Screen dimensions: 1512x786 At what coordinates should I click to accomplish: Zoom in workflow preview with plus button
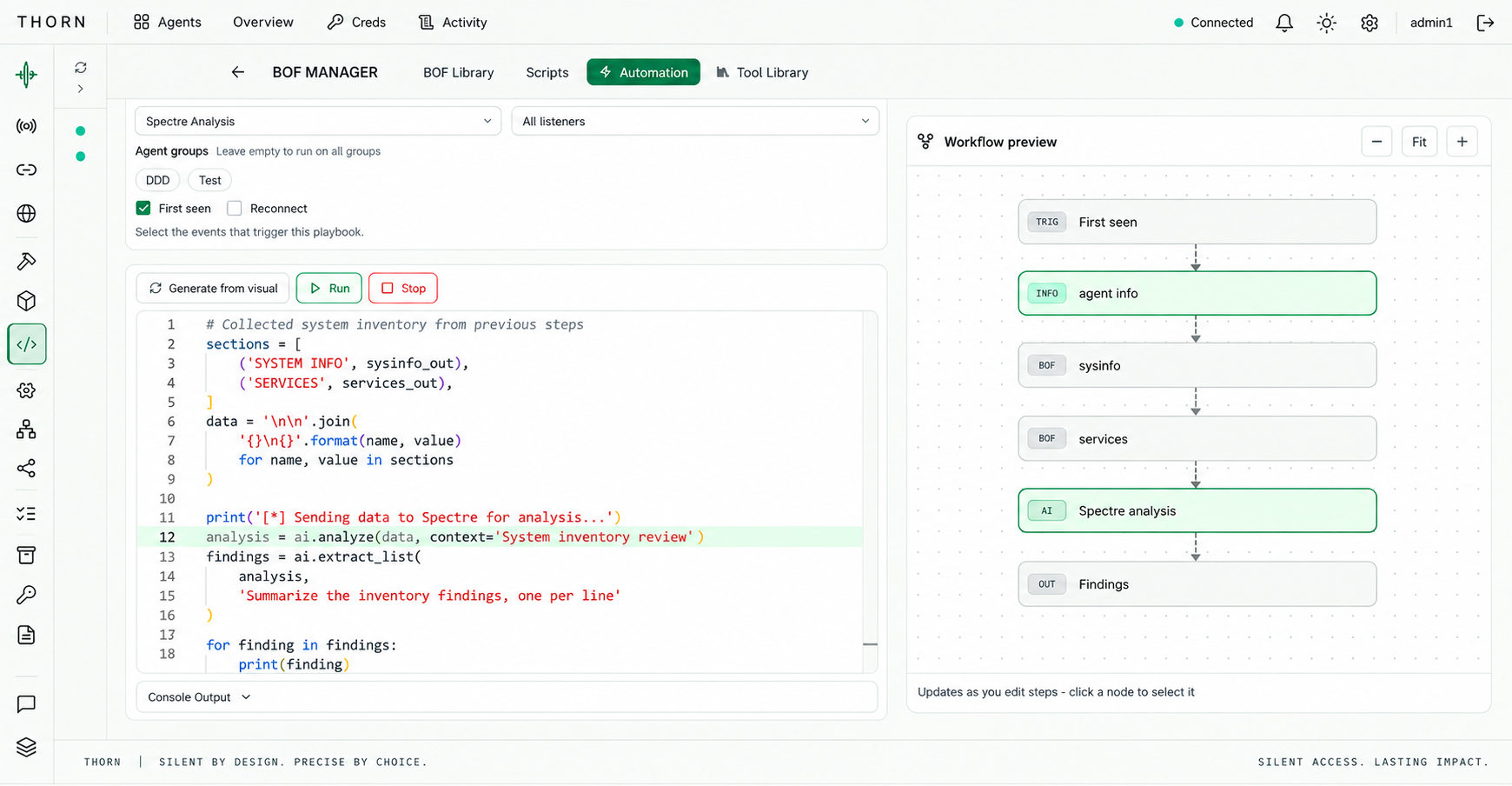coord(1462,142)
